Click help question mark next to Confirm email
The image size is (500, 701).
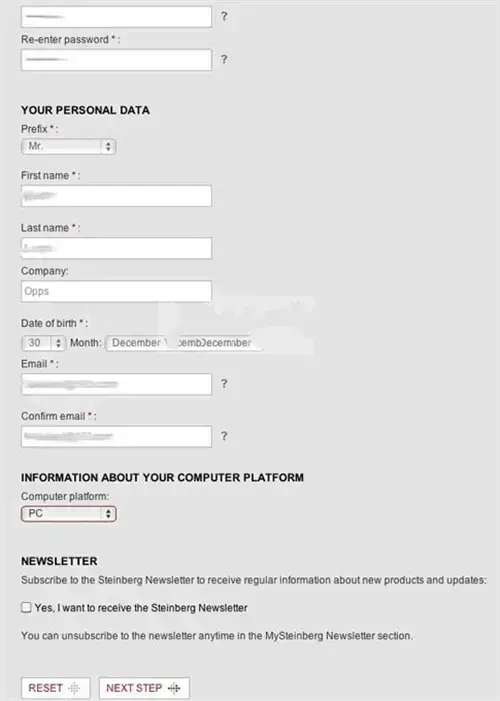click(224, 436)
